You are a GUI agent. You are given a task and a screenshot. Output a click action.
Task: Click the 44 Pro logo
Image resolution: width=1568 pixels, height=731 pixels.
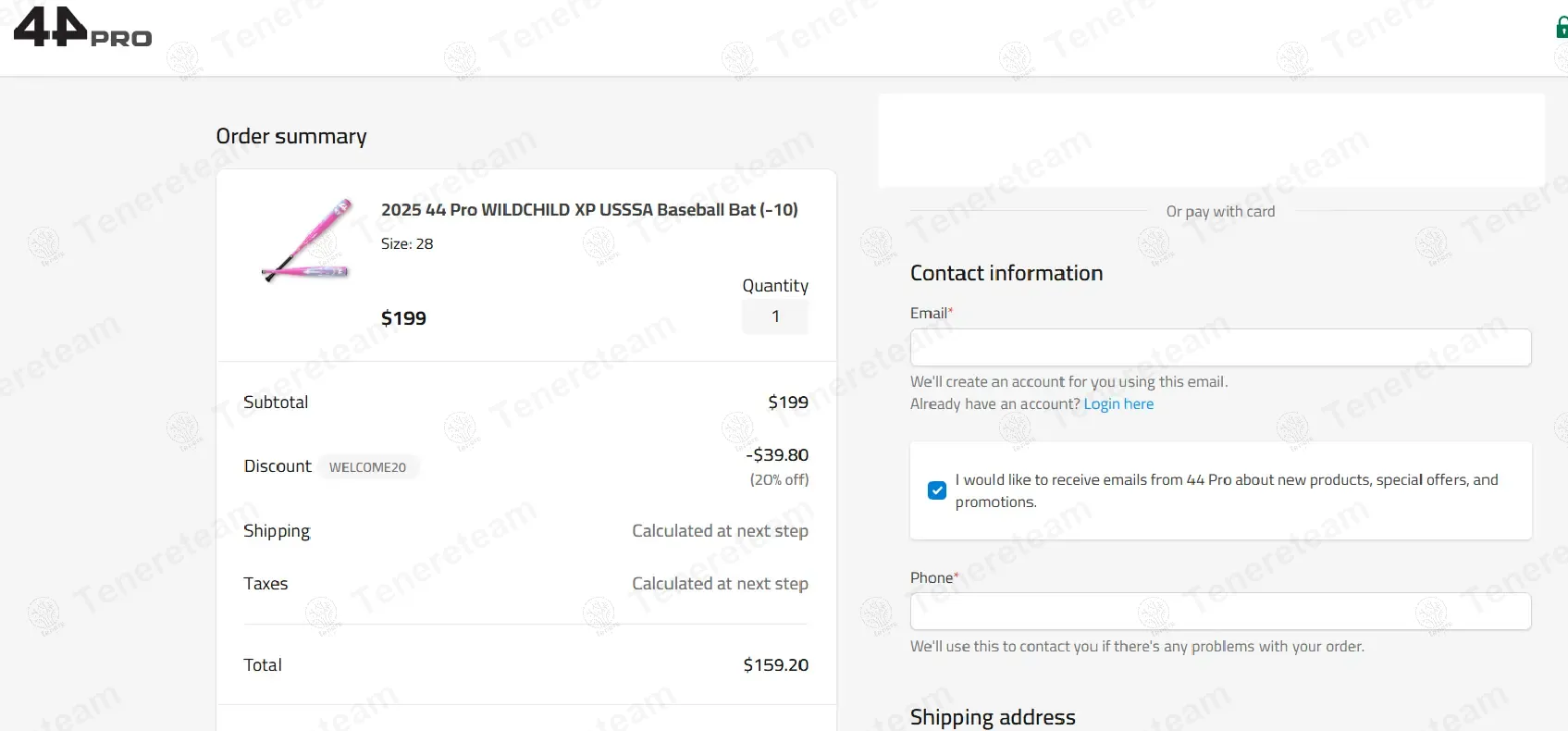pos(82,28)
